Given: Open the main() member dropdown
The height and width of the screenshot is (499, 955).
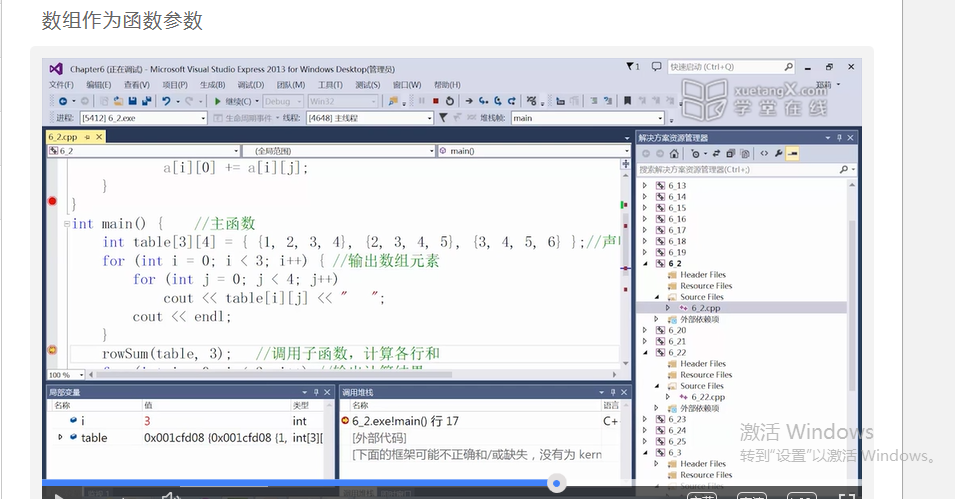Looking at the screenshot, I should click(x=534, y=150).
